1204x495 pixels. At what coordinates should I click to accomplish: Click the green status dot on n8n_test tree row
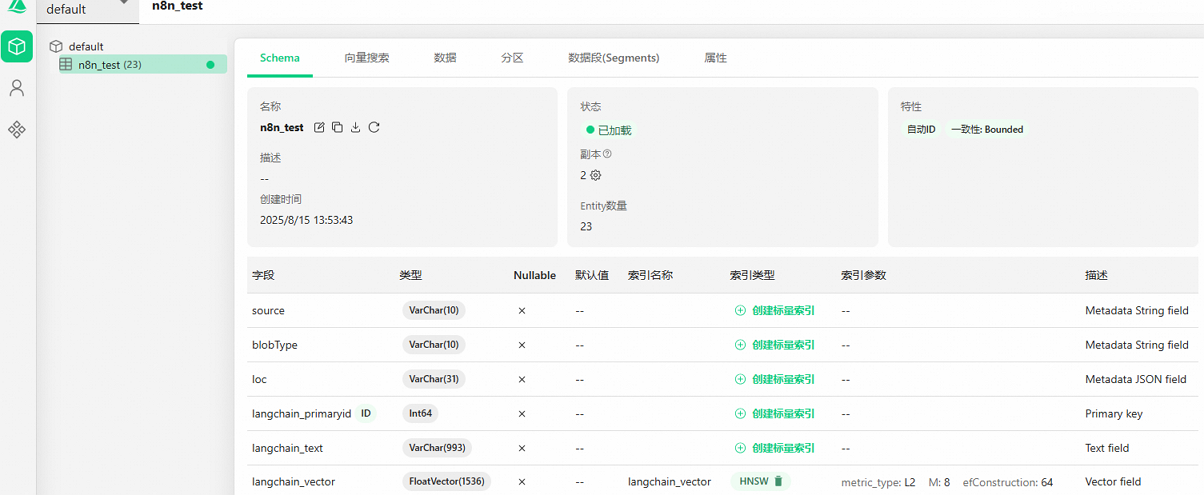[210, 65]
